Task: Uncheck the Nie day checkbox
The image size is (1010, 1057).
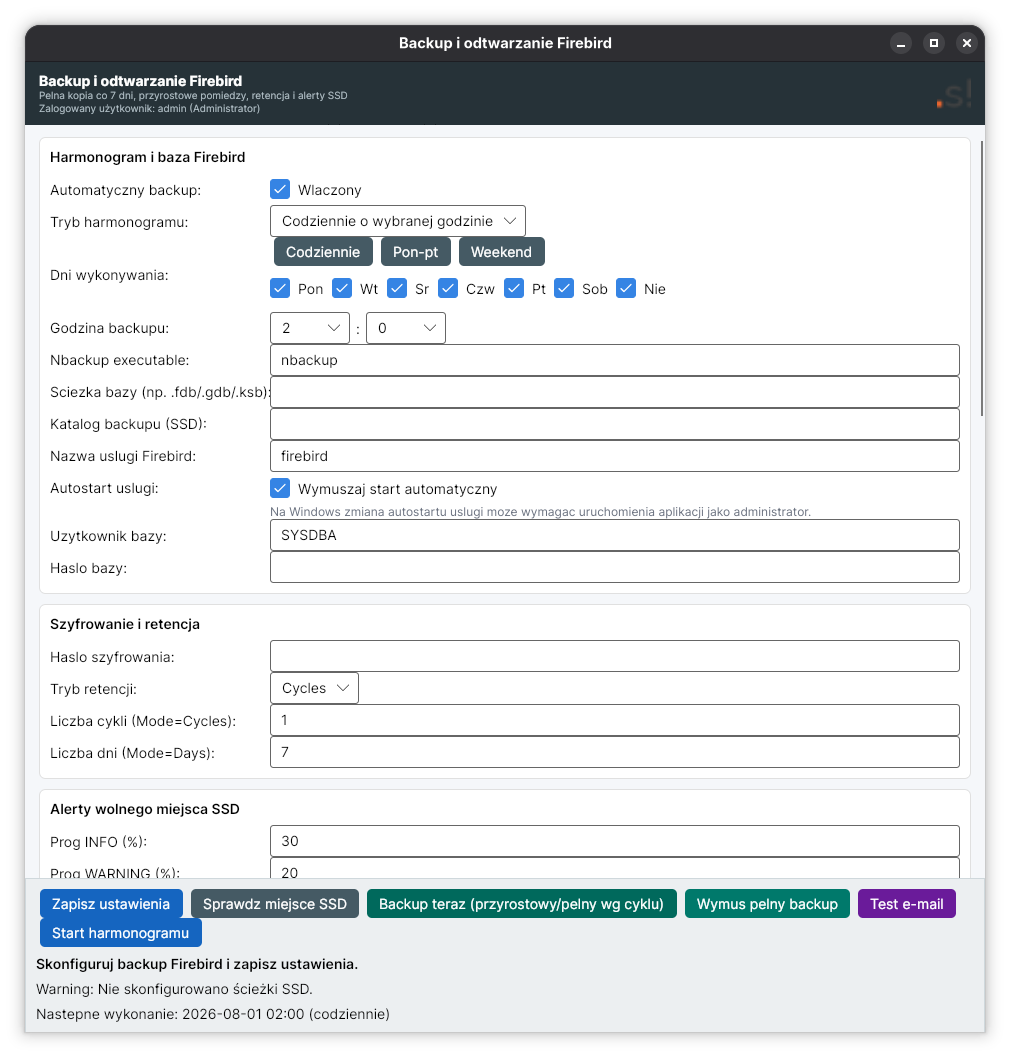Action: [x=626, y=289]
